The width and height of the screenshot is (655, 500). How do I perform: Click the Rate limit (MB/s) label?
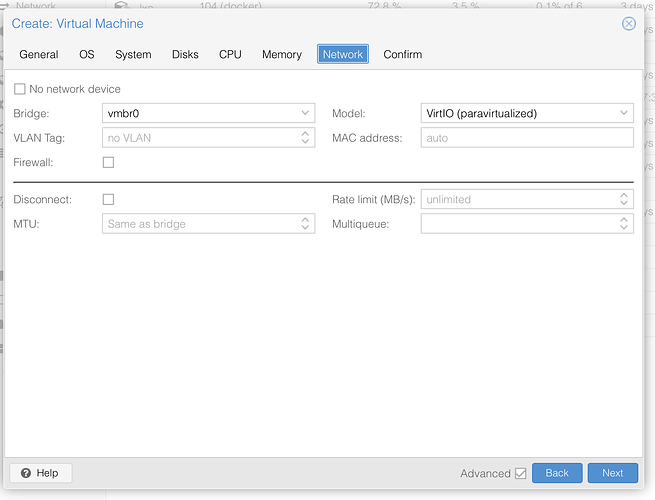(373, 199)
